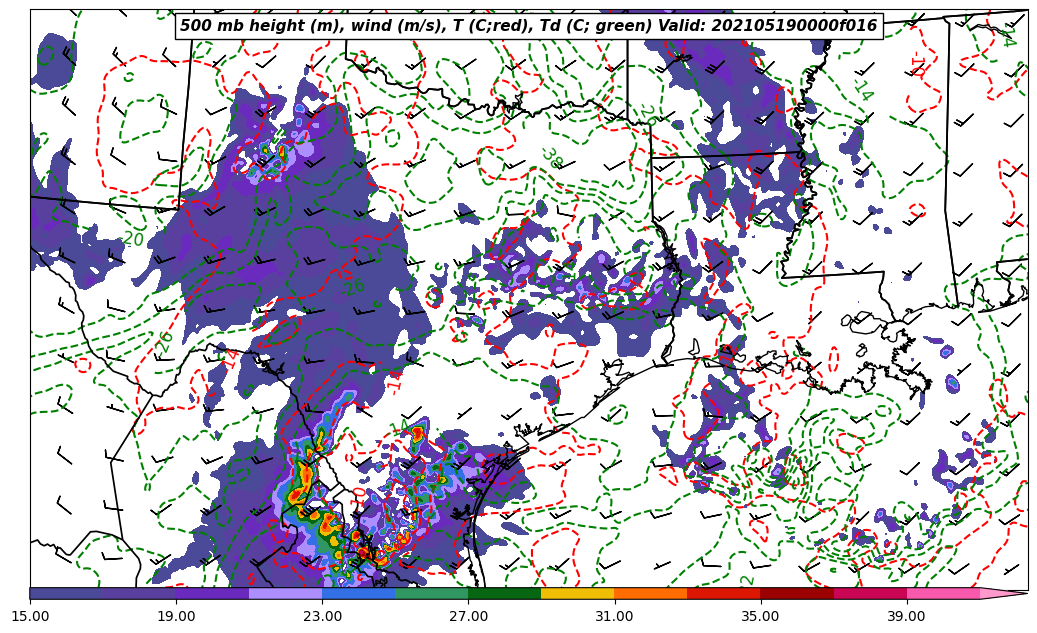This screenshot has width=1037, height=633.
Task: Click the 27.00 colorbar tick label
Action: click(x=468, y=616)
